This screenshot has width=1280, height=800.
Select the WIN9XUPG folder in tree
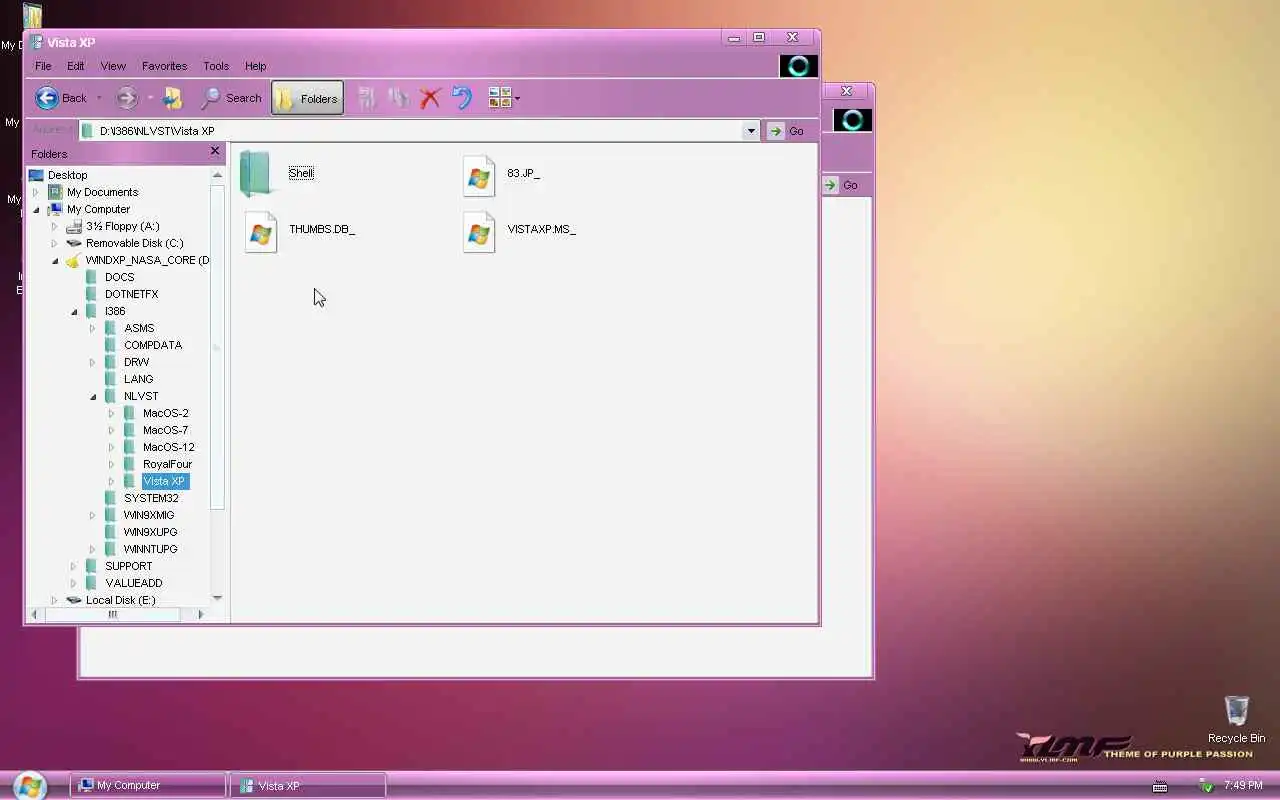pos(150,532)
